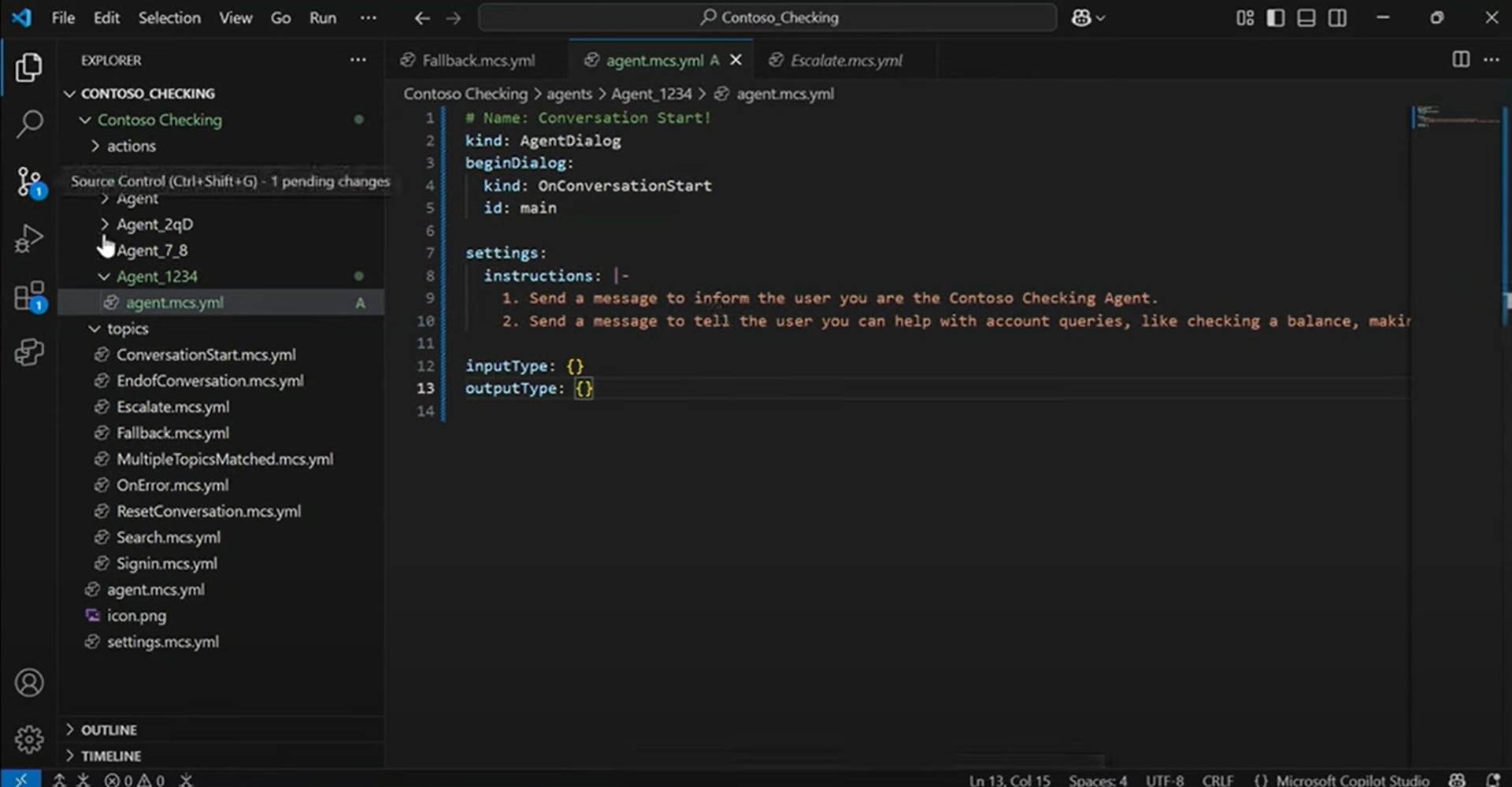The height and width of the screenshot is (787, 1512).
Task: Click the Contoso_Checking command search box
Action: (768, 17)
